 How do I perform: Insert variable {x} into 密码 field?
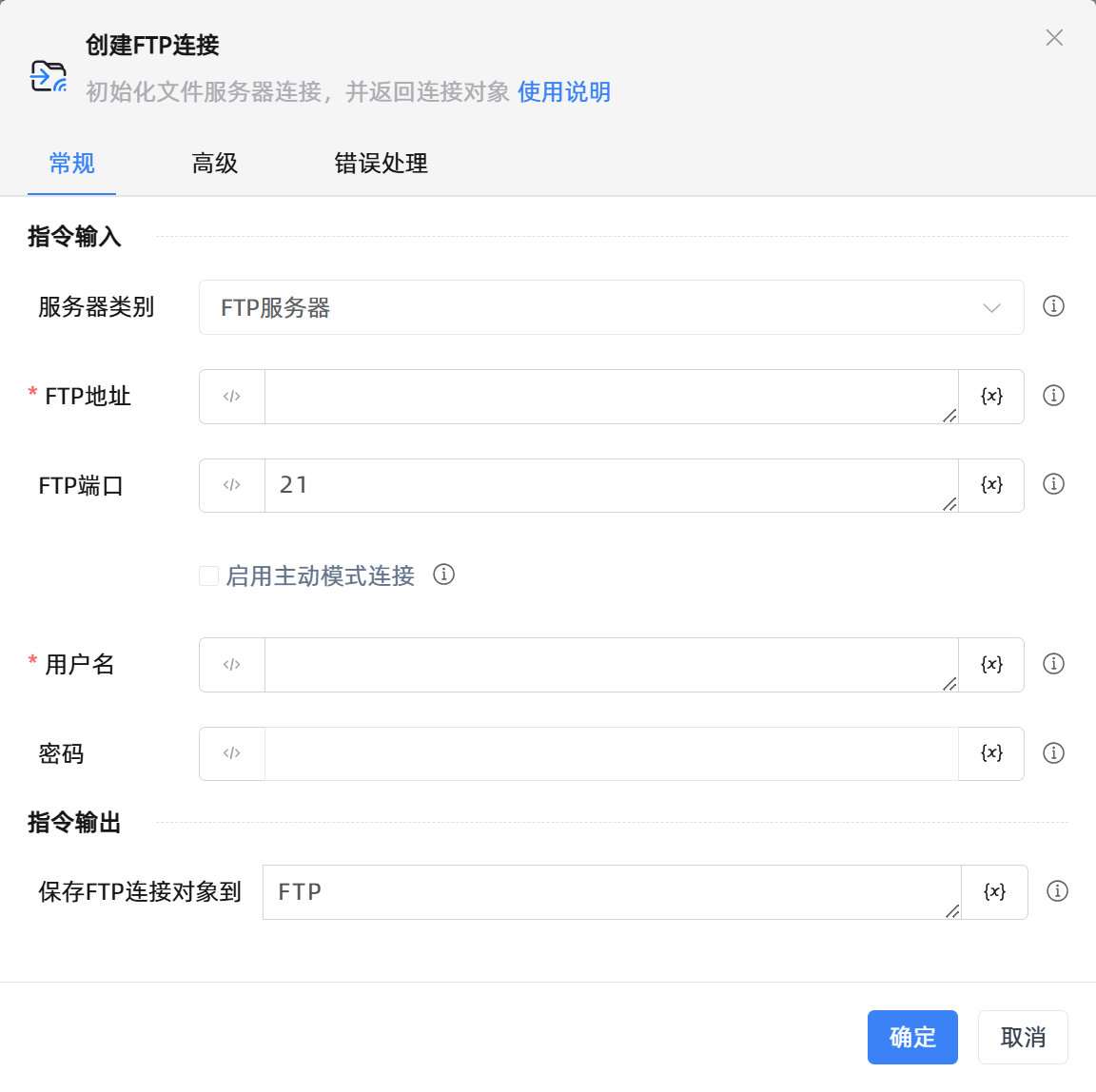991,753
